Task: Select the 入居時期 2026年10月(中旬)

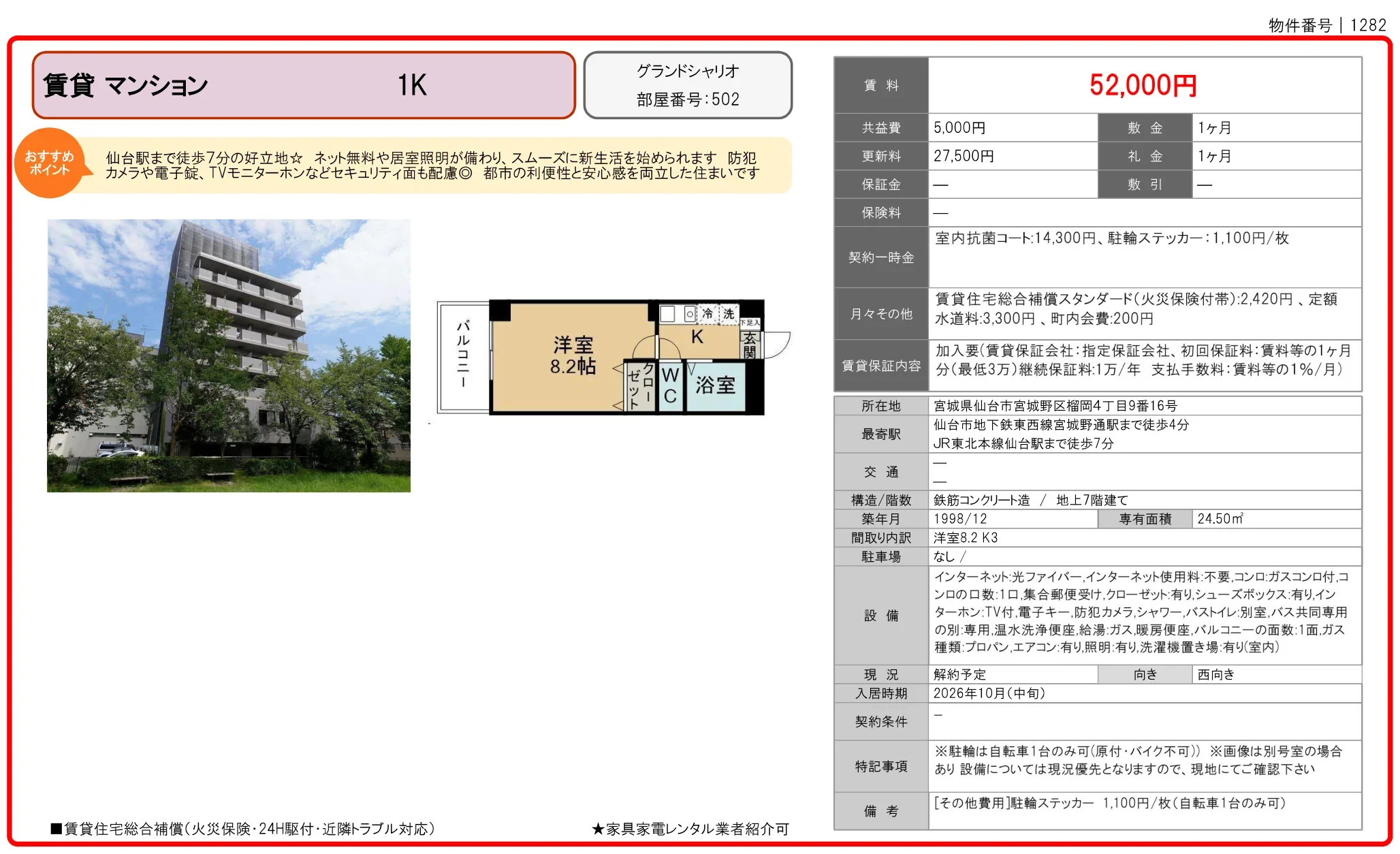Action: coord(989,693)
